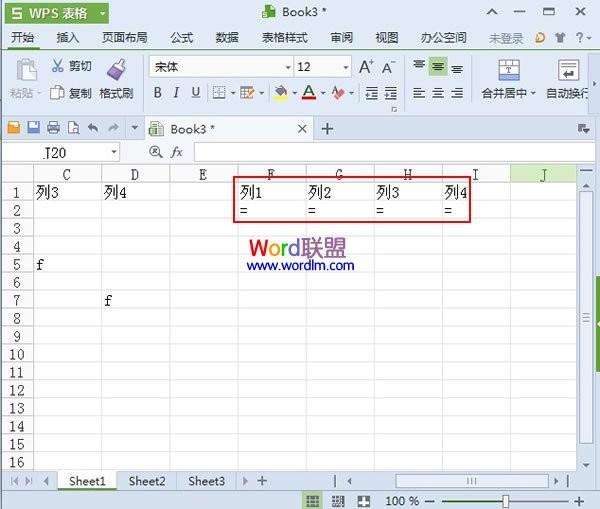Click the insert function fx icon
This screenshot has height=509, width=600.
pos(176,152)
